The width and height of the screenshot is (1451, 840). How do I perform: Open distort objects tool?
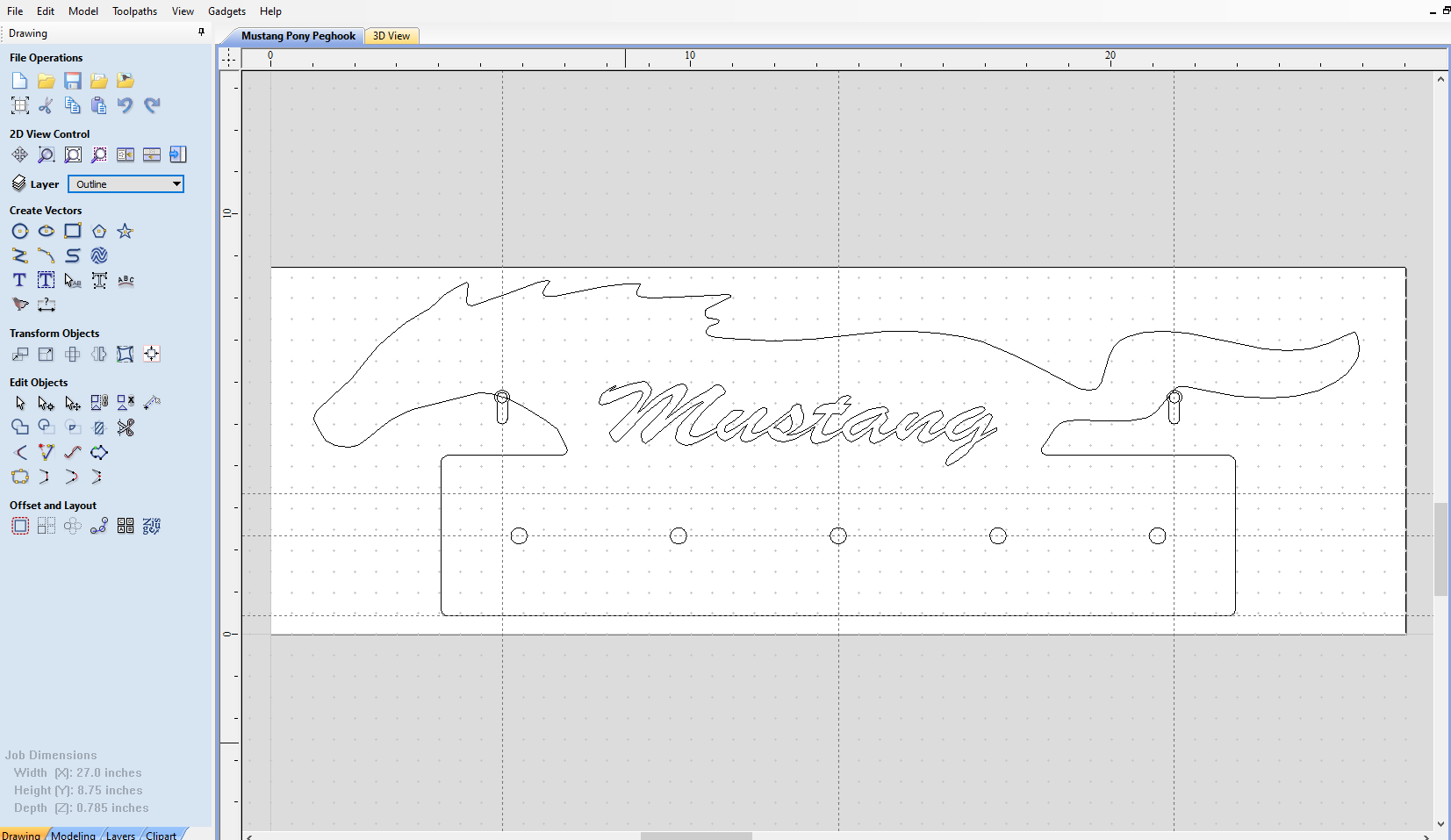pos(126,354)
